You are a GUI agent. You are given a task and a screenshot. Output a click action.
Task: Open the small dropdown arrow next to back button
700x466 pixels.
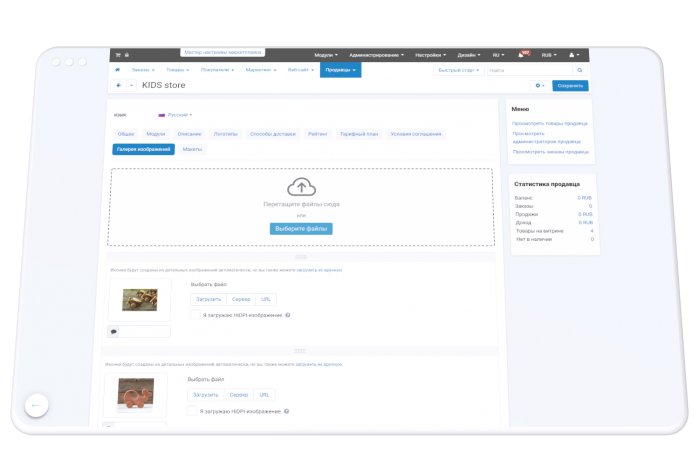(x=131, y=85)
